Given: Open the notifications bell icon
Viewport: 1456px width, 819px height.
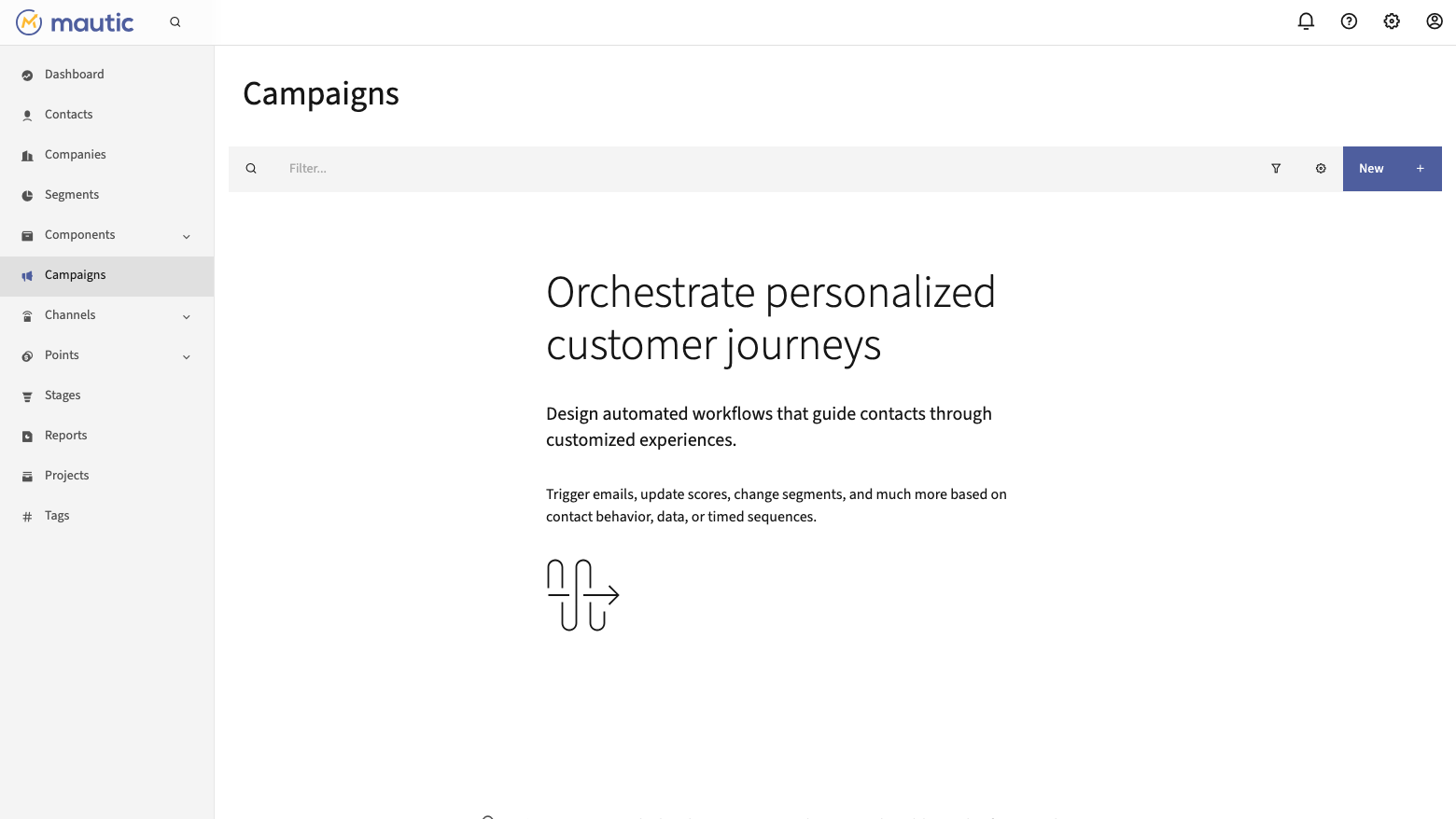Looking at the screenshot, I should click(x=1306, y=21).
